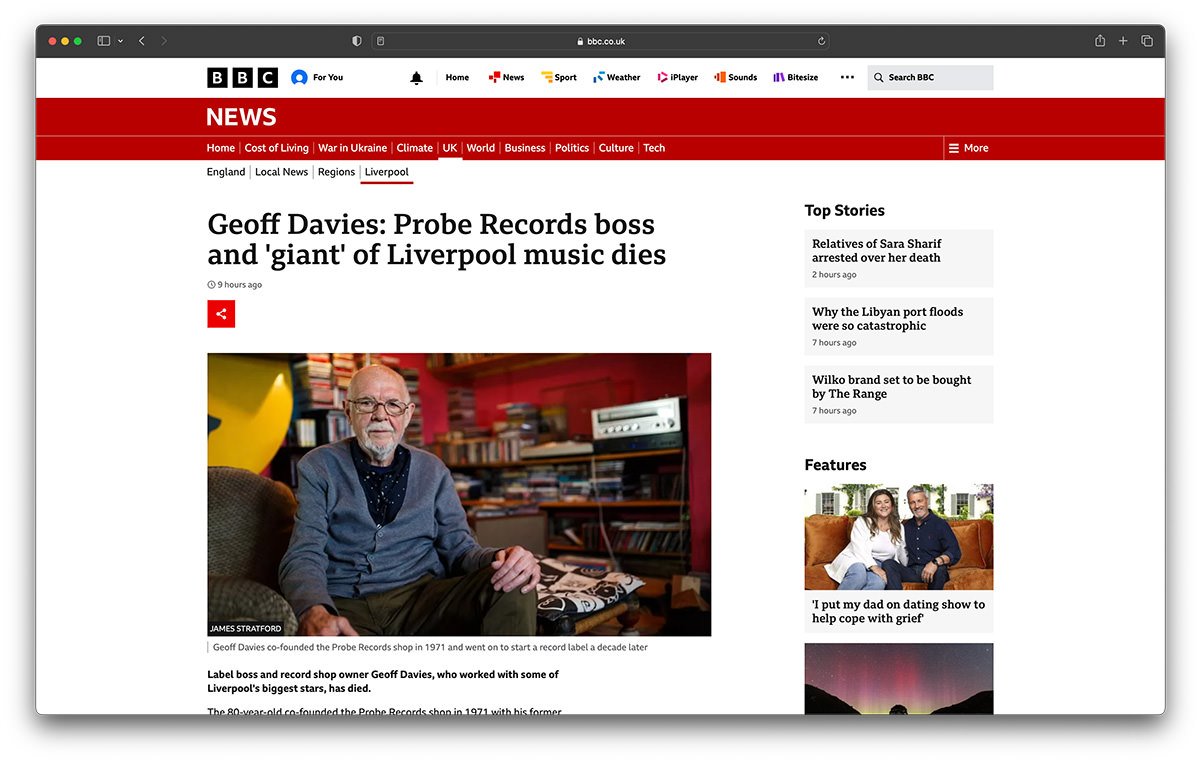Screen dimensions: 1200x761
Task: Select Culture news section
Action: [x=616, y=148]
